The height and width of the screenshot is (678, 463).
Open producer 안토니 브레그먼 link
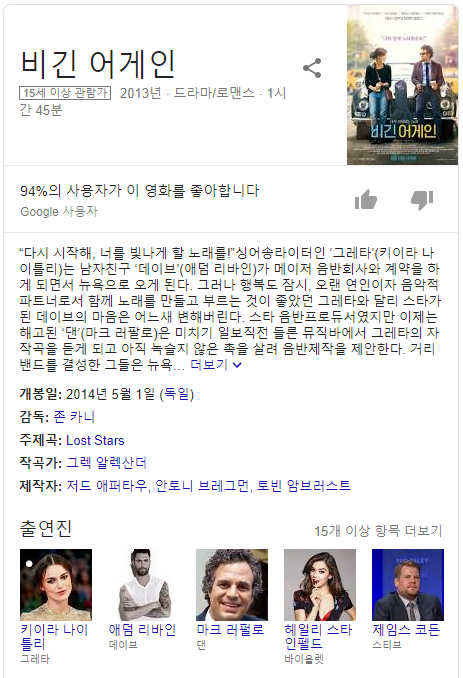202,486
